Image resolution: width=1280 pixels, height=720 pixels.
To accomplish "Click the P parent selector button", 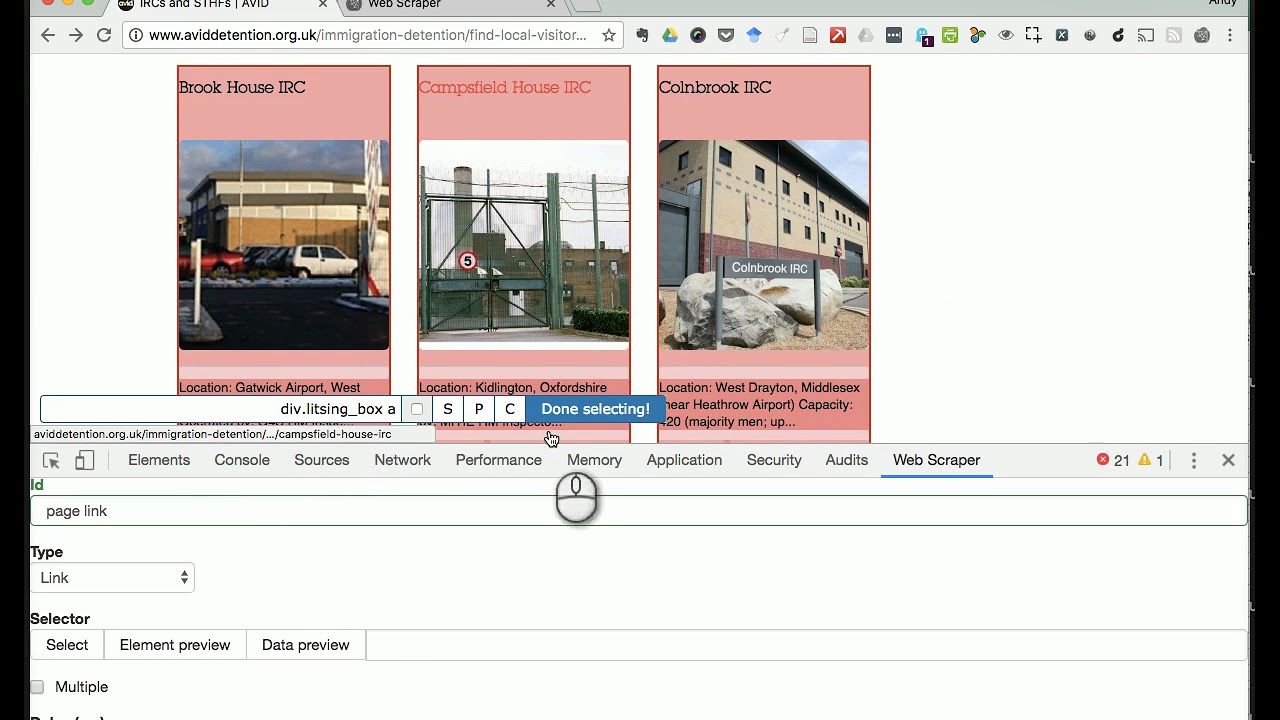I will (479, 409).
